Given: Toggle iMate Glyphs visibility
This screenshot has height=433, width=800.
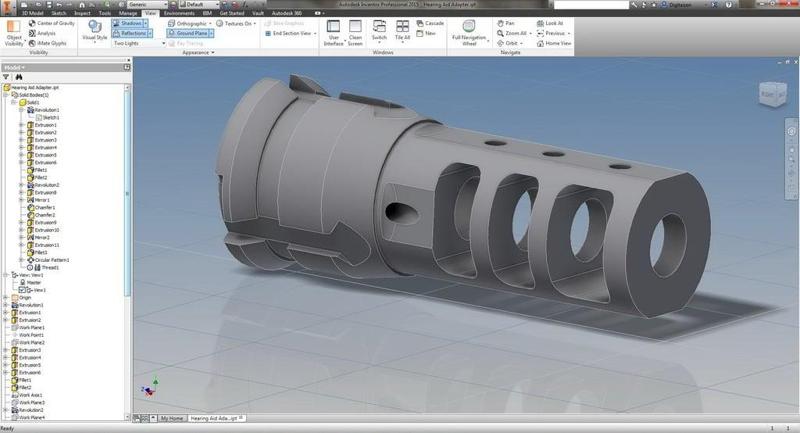Looking at the screenshot, I should [47, 43].
